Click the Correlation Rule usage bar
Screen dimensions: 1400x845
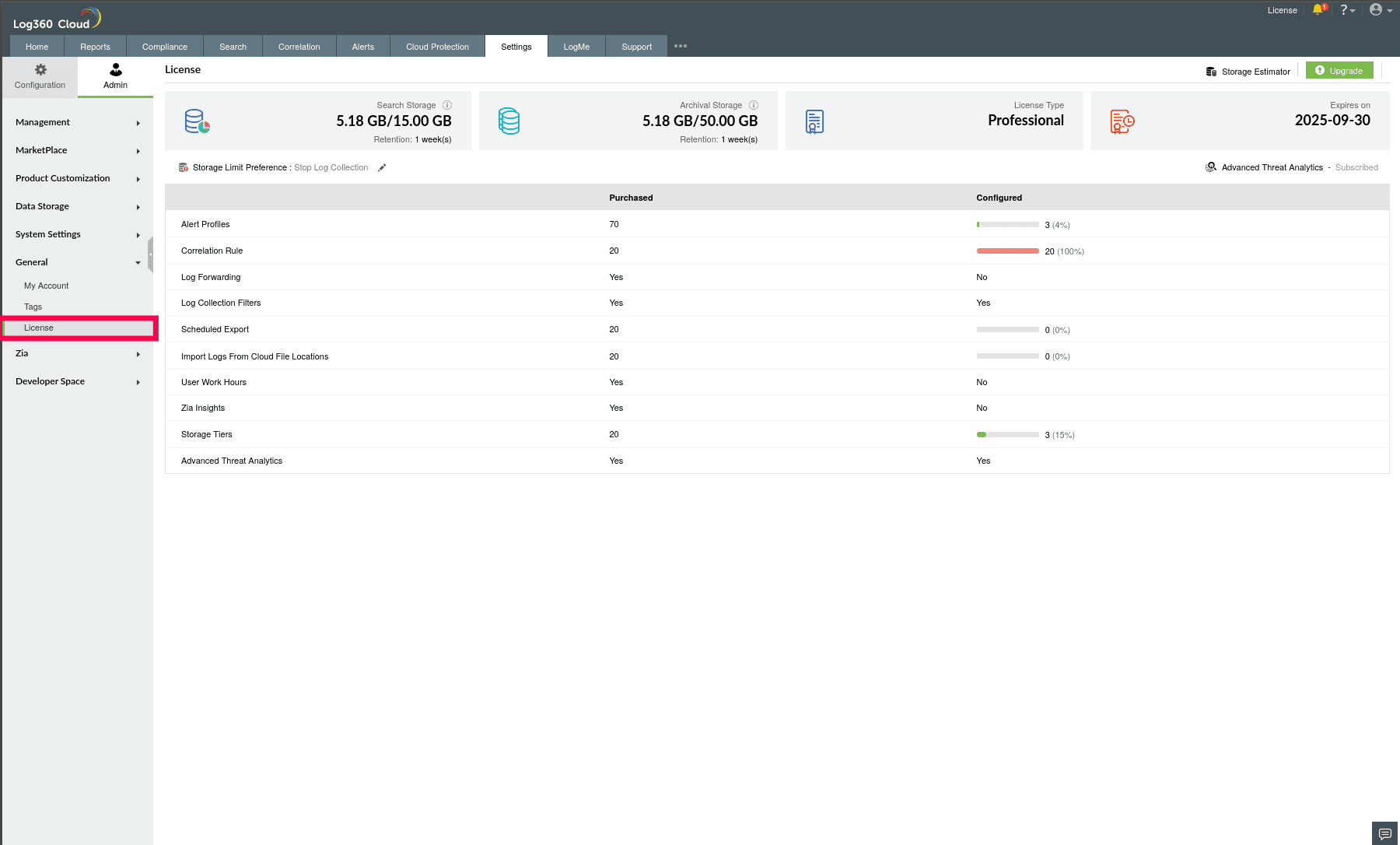tap(1008, 251)
